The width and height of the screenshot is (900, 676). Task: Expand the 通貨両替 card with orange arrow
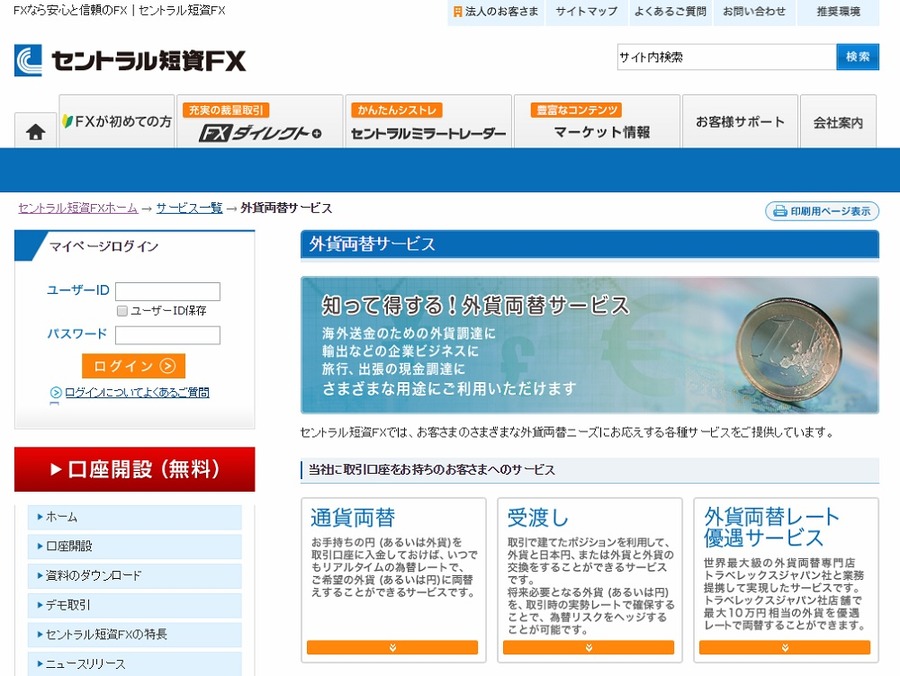[x=393, y=647]
